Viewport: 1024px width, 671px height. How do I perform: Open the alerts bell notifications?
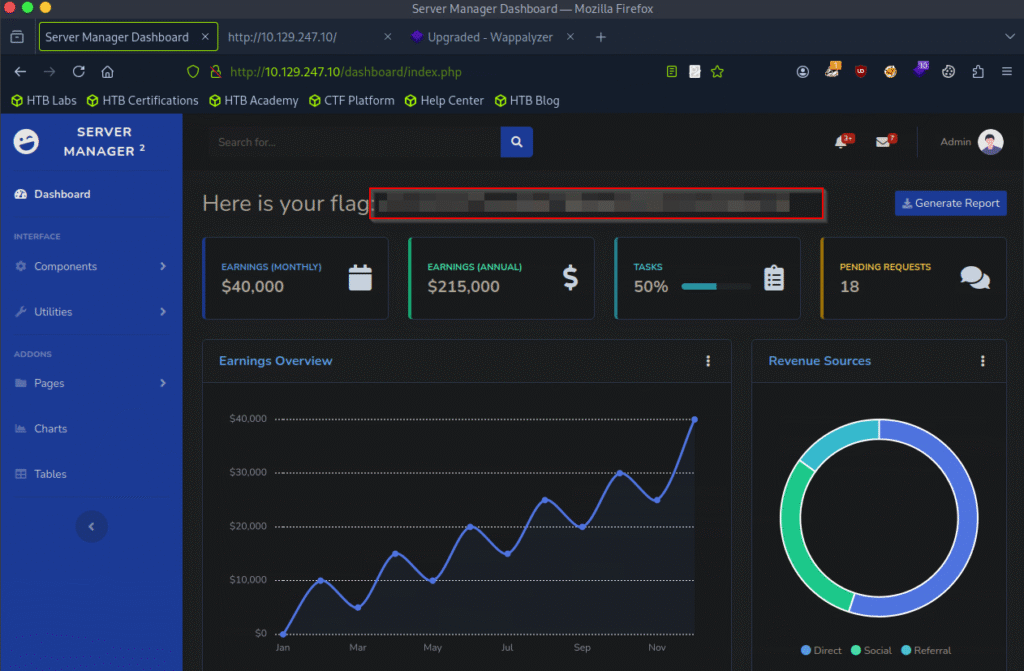841,142
